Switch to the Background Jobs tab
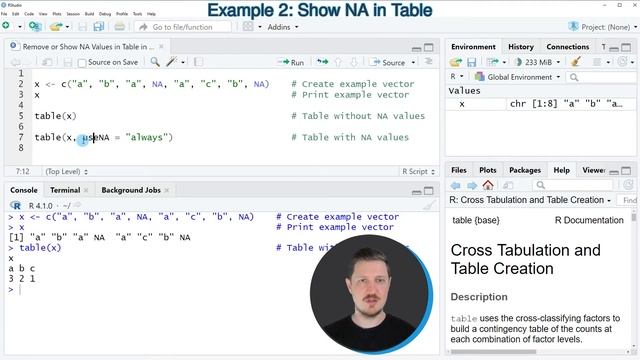640x360 pixels. pos(131,190)
